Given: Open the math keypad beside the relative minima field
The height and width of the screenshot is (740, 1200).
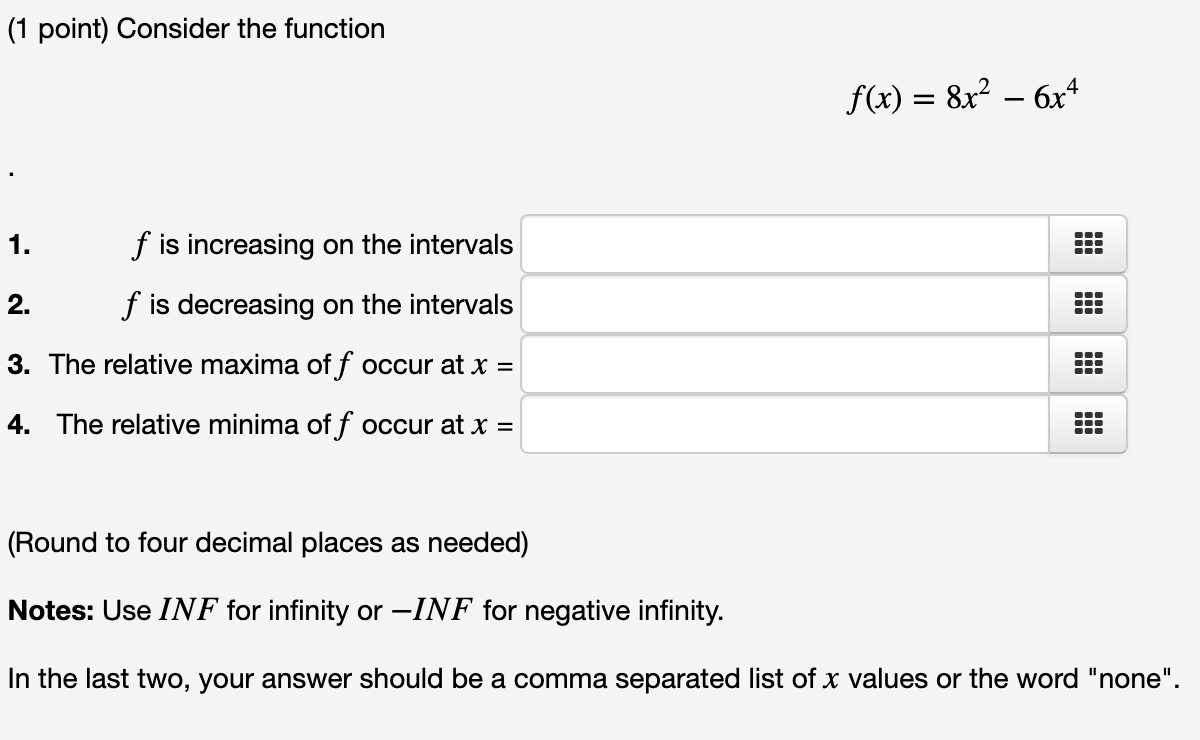Looking at the screenshot, I should (x=1087, y=424).
